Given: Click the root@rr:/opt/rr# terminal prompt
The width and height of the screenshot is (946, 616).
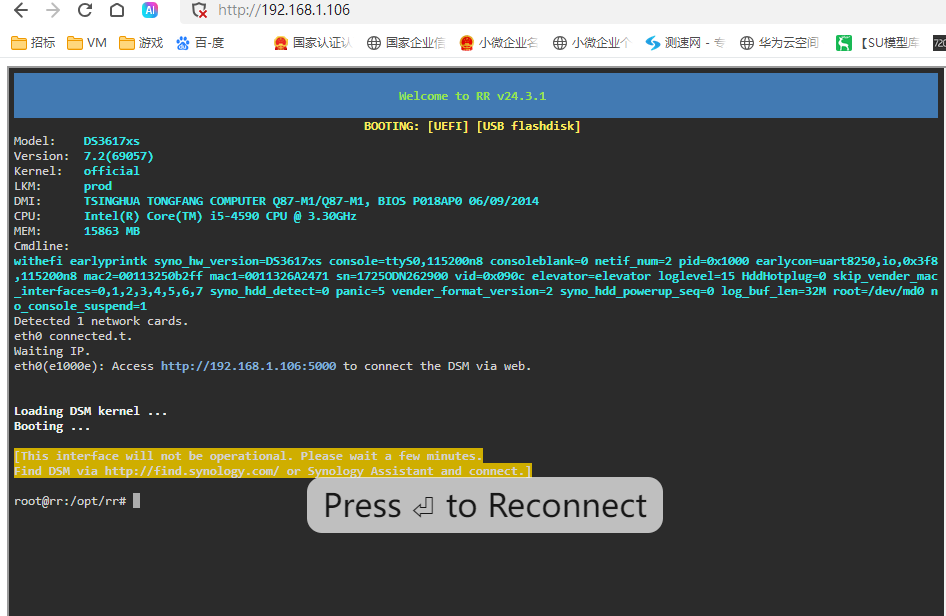Looking at the screenshot, I should coord(70,501).
